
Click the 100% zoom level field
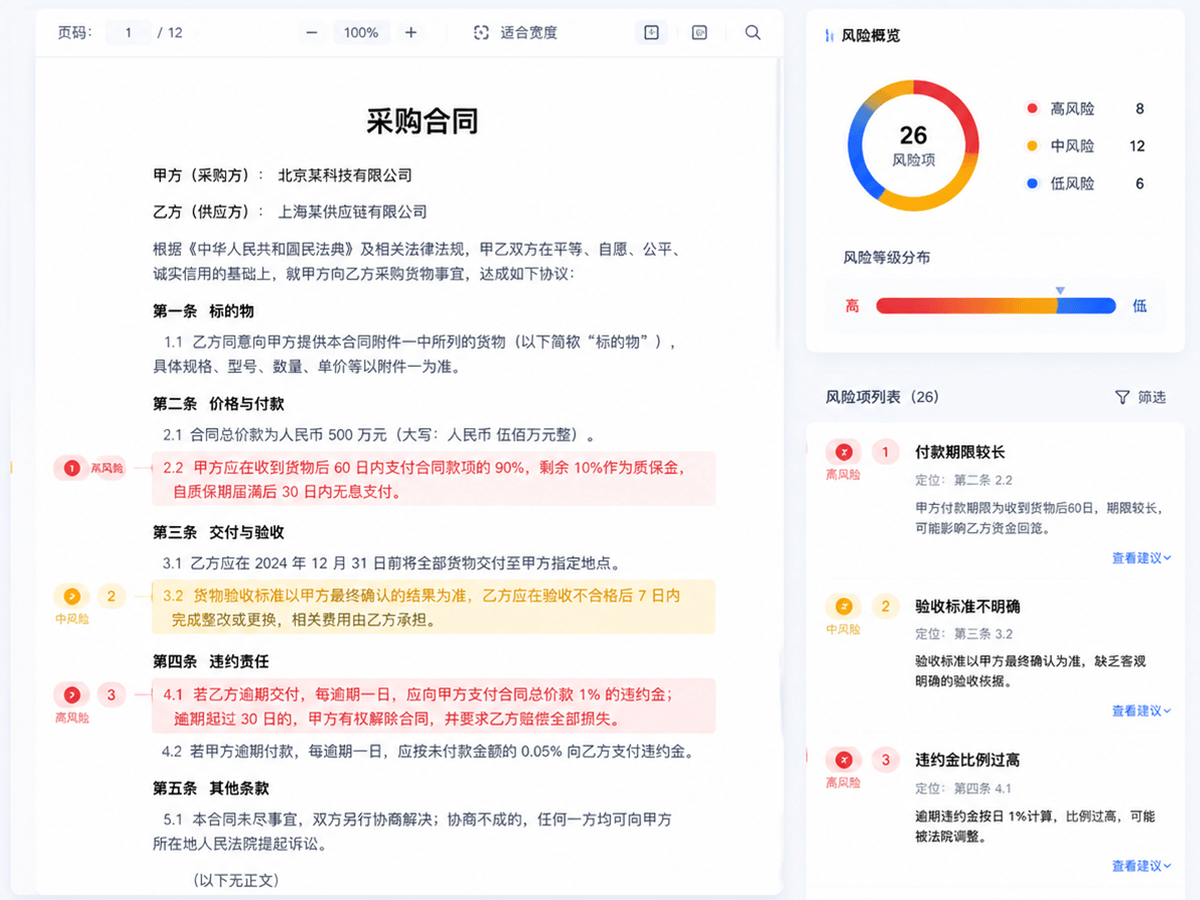pos(361,33)
